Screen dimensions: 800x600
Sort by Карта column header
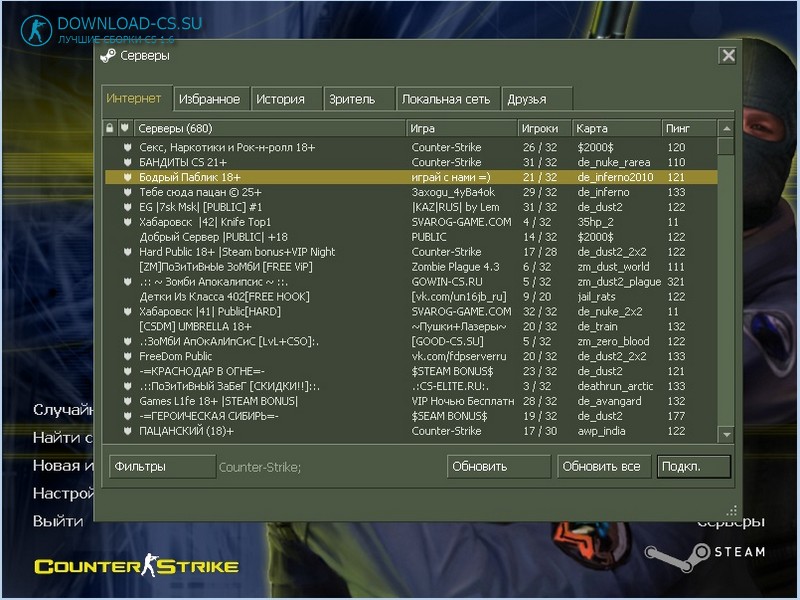pyautogui.click(x=616, y=129)
